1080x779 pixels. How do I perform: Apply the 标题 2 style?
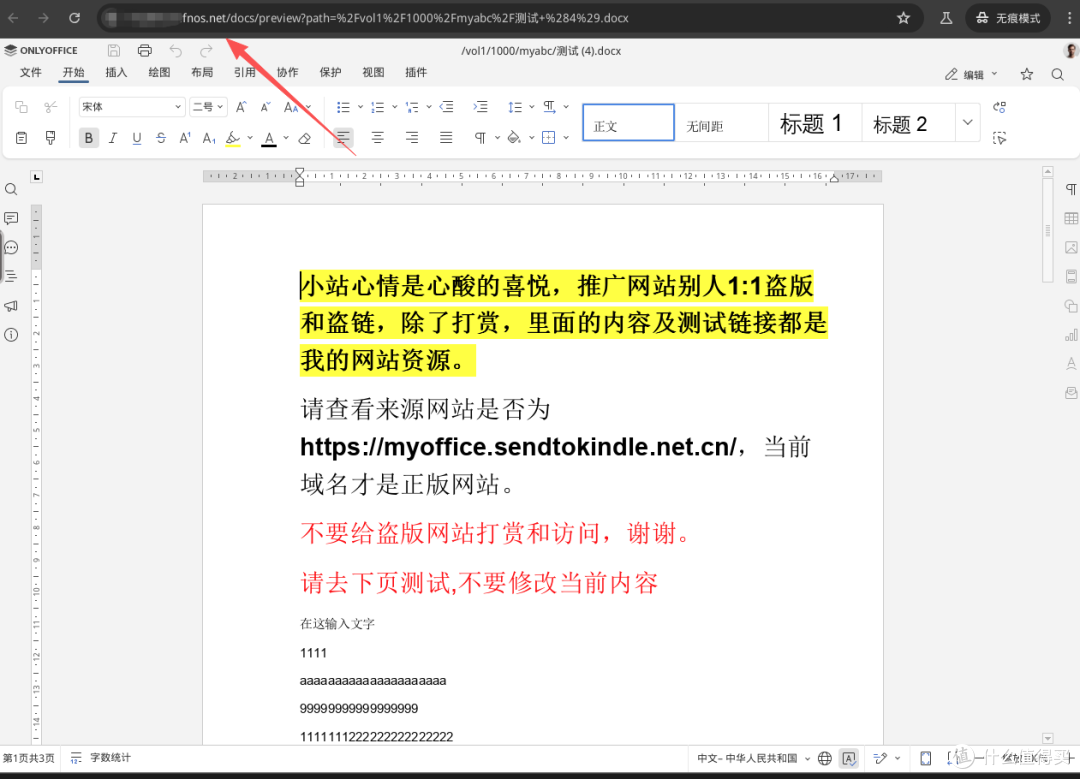(x=908, y=123)
